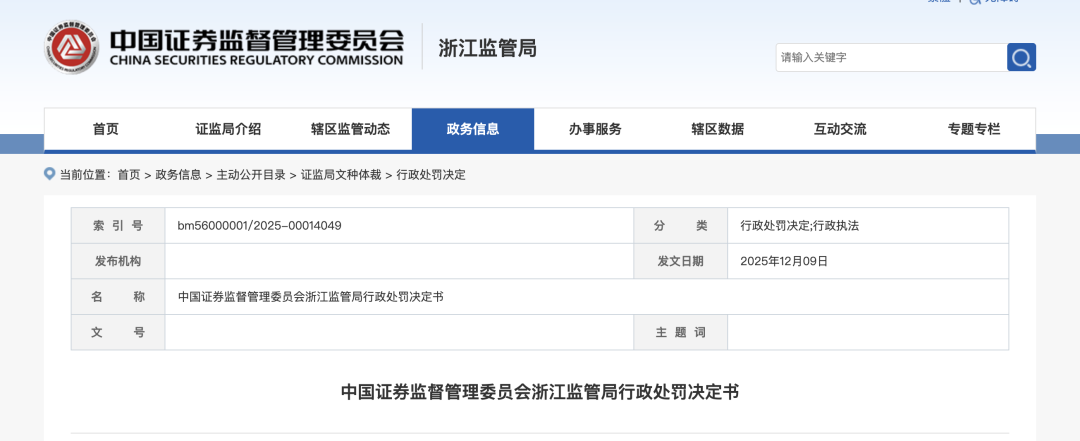Open the 专题专栏 navigation tab
The image size is (1080, 441).
pos(973,129)
